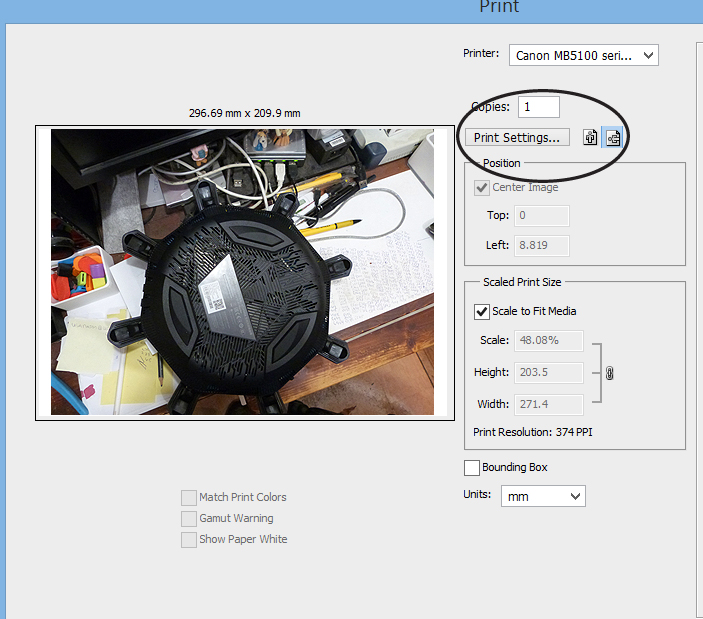Select landscape paper orientation icon
The image size is (703, 619).
tap(612, 138)
